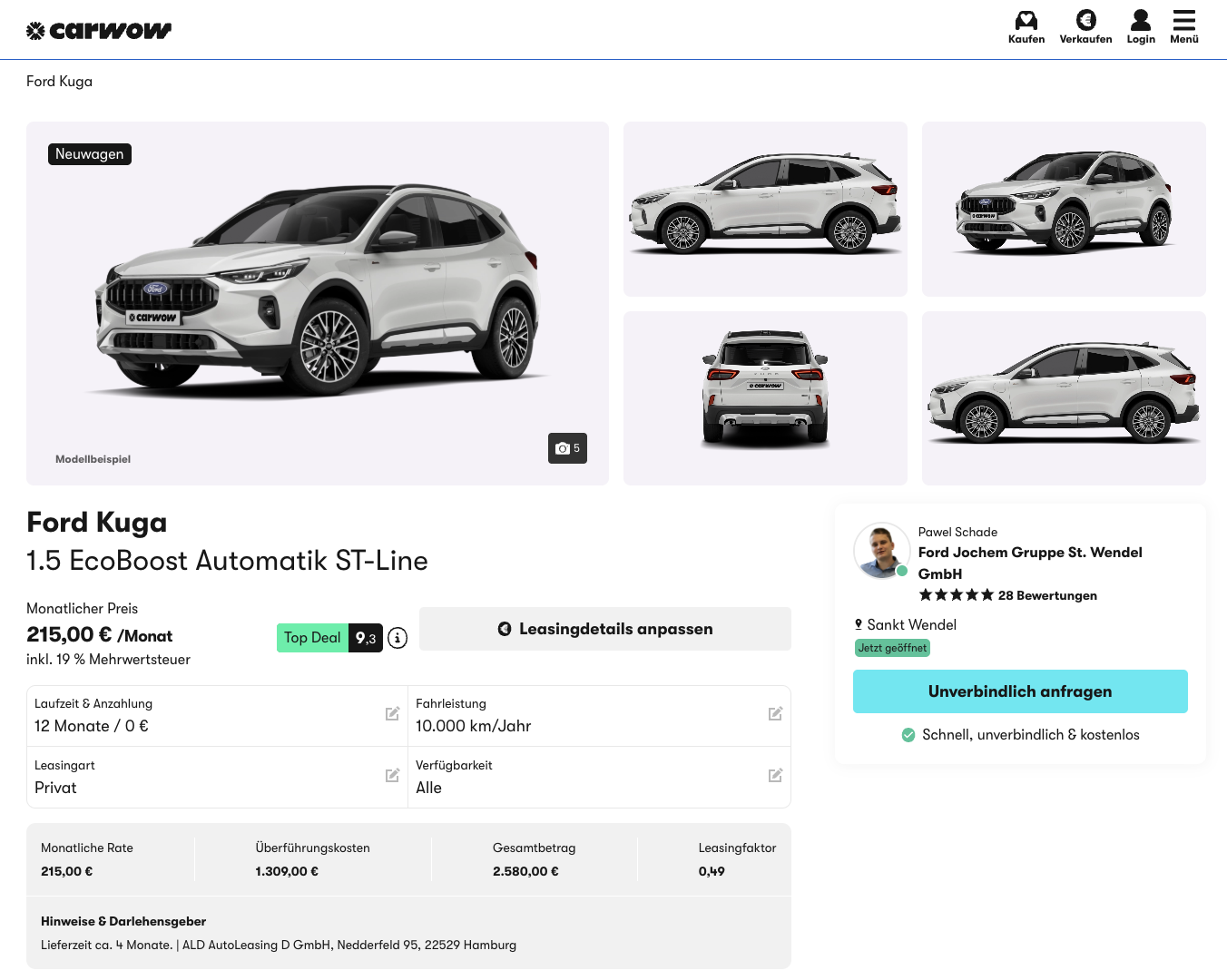Click the Monatliche Rate 215,00 € value
This screenshot has height=980, width=1227.
coord(66,871)
